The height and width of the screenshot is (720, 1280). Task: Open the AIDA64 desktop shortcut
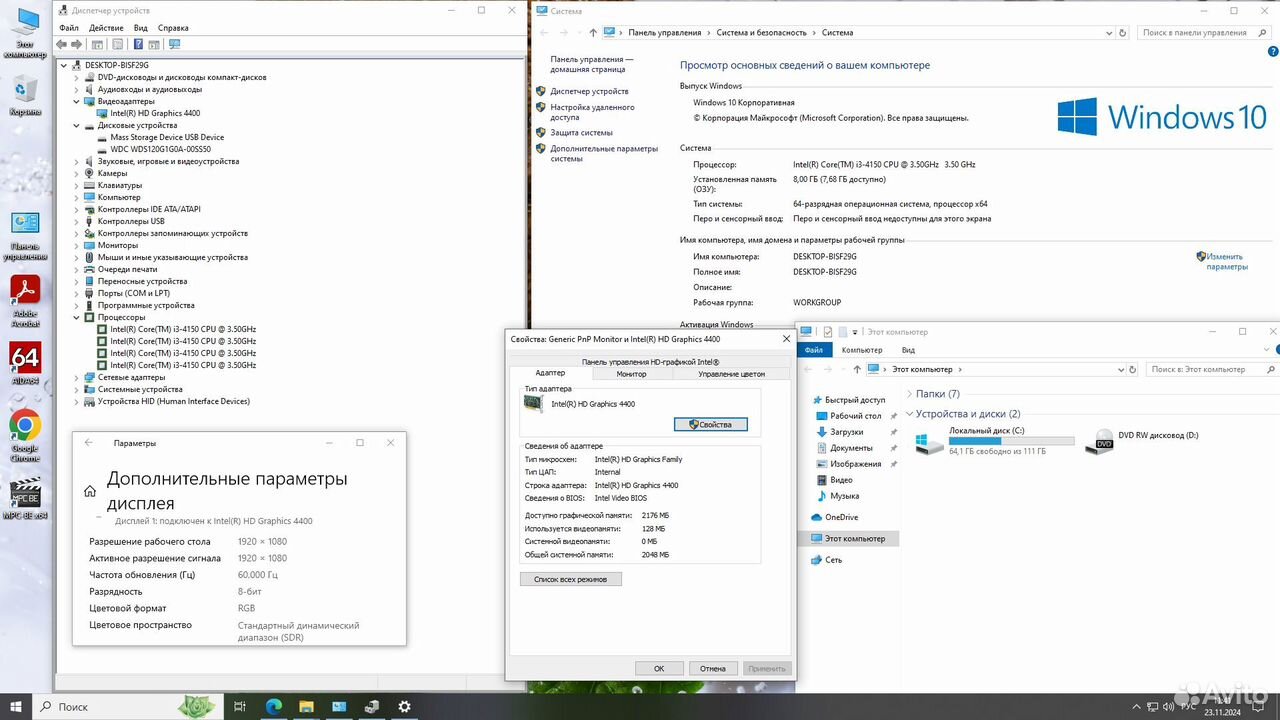pos(25,365)
